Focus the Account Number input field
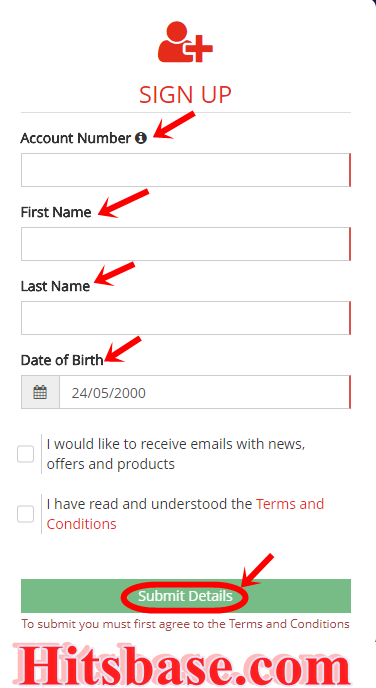376x688 pixels. pos(186,170)
